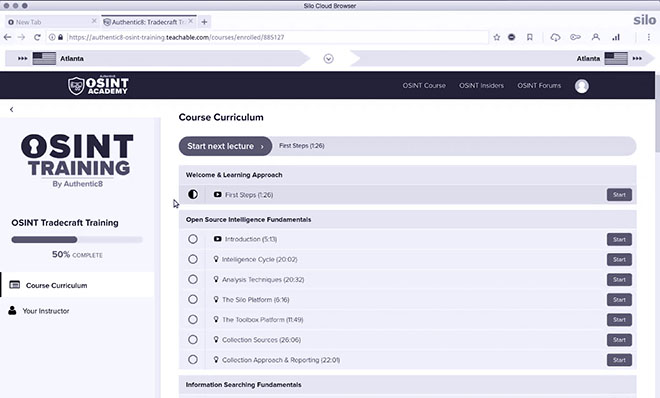Open the user profile icon in toolbar
The image size is (660, 398).
(596, 37)
